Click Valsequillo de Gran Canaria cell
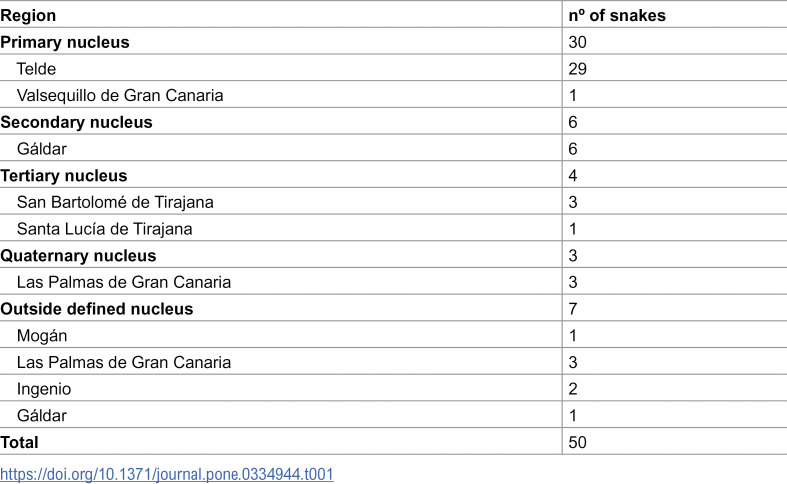787x484 pixels. click(120, 95)
